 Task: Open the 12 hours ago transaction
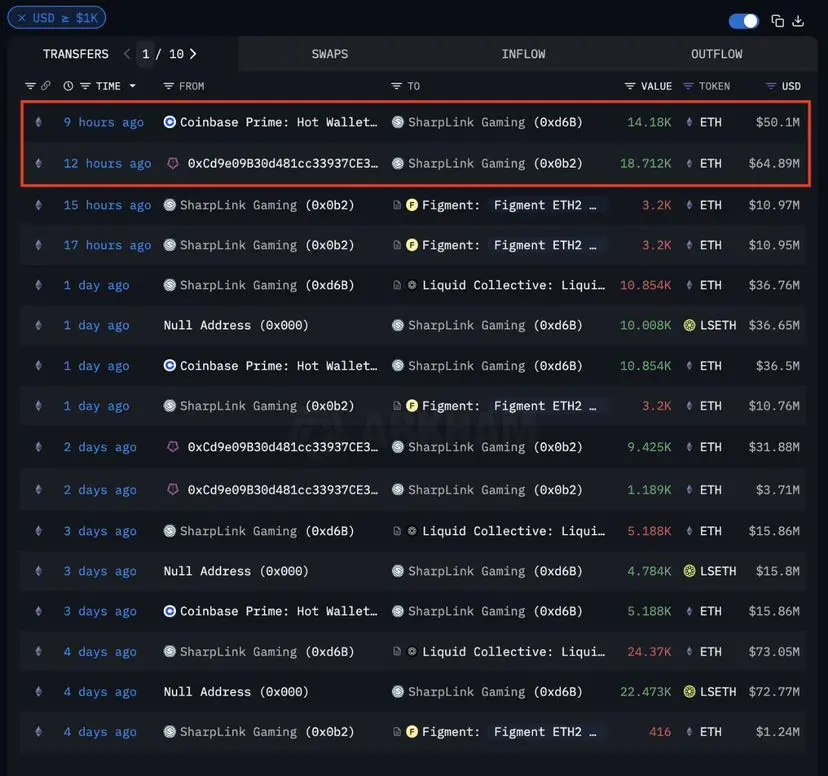(x=107, y=164)
